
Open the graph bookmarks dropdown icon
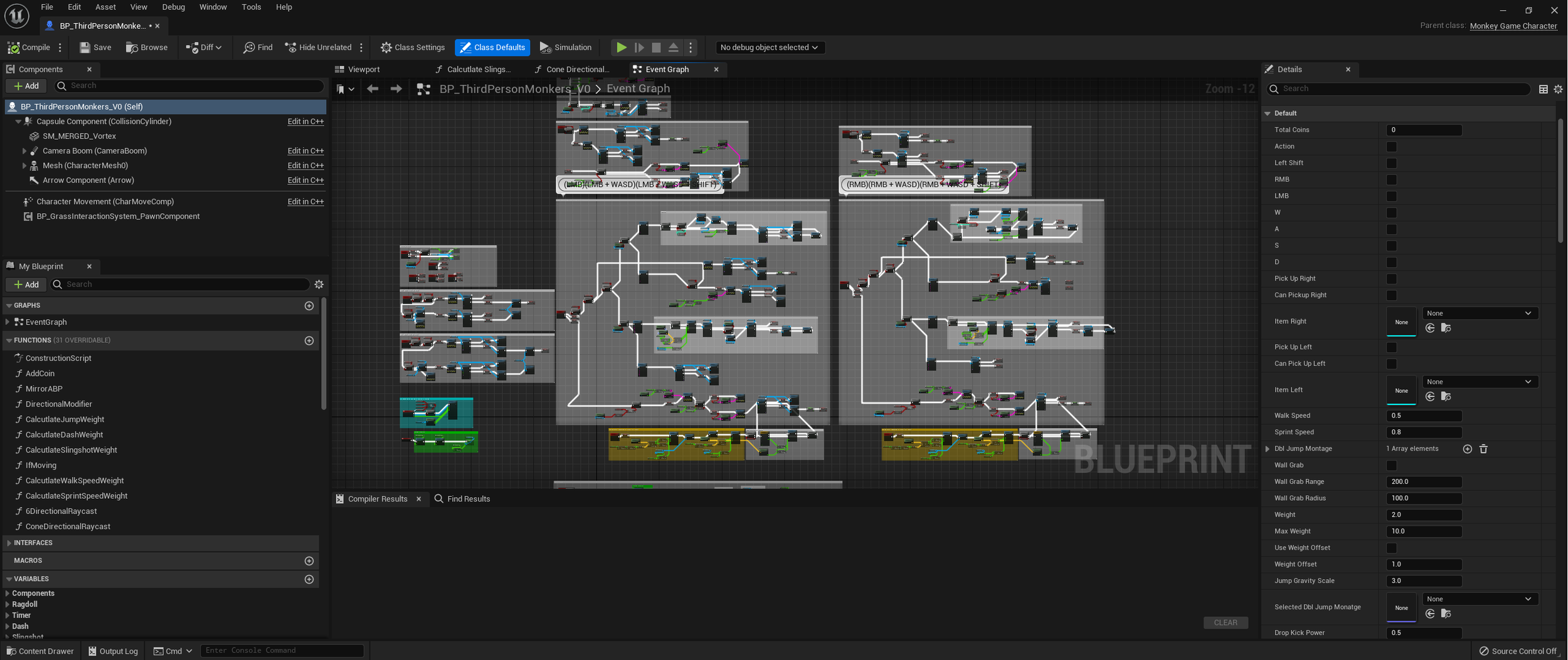coord(345,89)
